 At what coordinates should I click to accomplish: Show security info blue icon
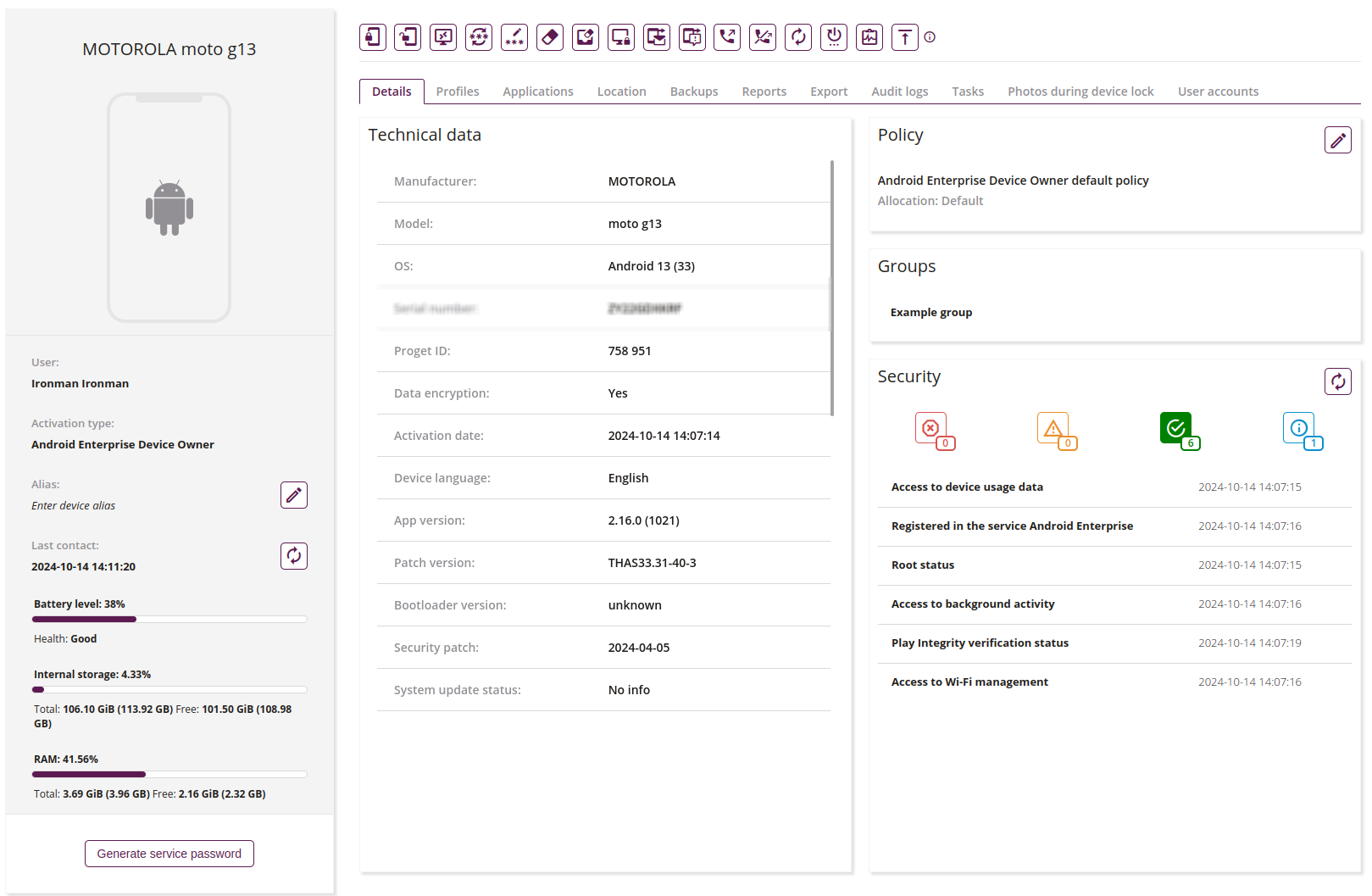(x=1303, y=431)
